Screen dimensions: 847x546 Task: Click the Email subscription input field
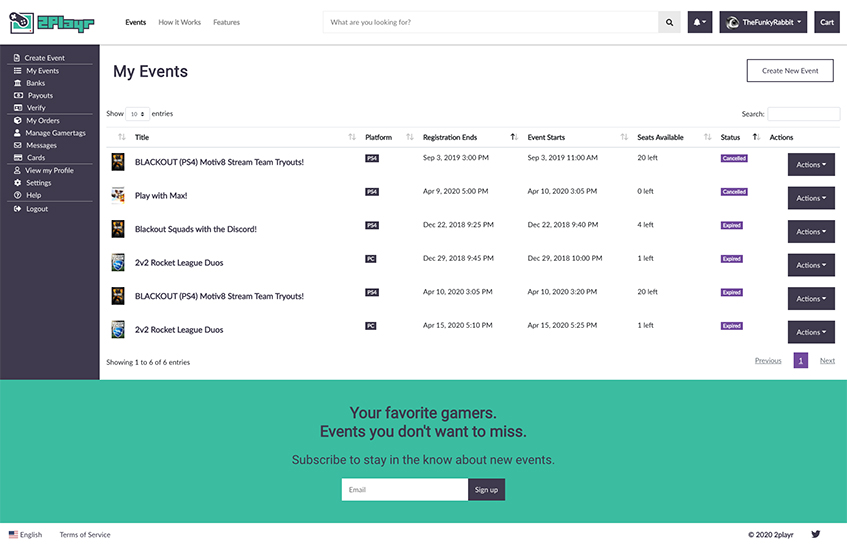[404, 490]
